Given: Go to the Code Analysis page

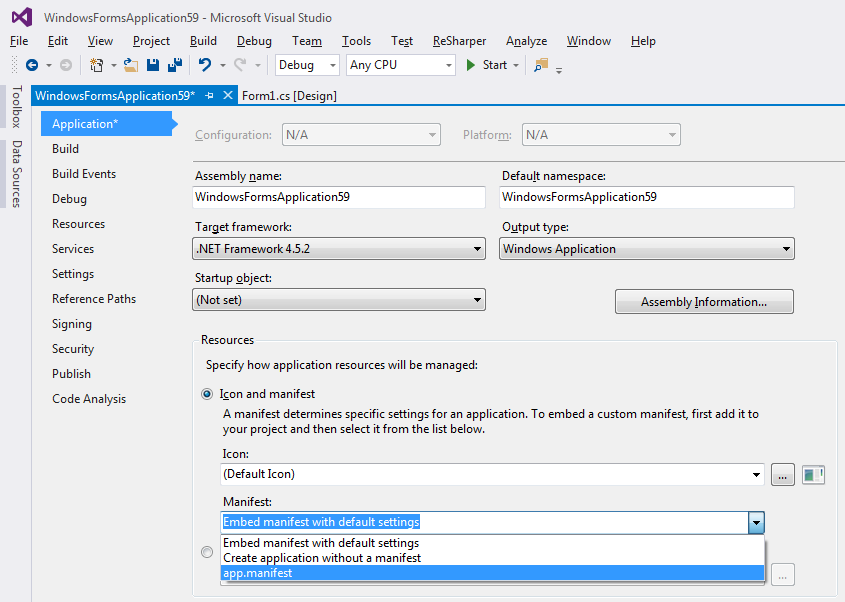Looking at the screenshot, I should pyautogui.click(x=89, y=399).
